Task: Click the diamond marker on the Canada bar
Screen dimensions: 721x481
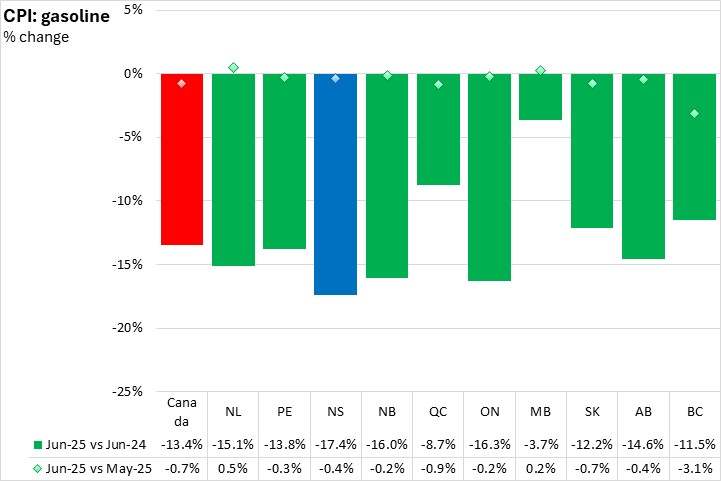Action: pyautogui.click(x=182, y=84)
